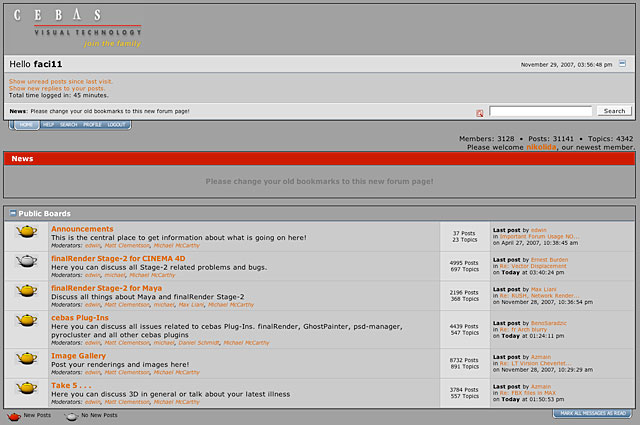This screenshot has width=640, height=425.
Task: Open the Public Boards category title
Action: 44,214
